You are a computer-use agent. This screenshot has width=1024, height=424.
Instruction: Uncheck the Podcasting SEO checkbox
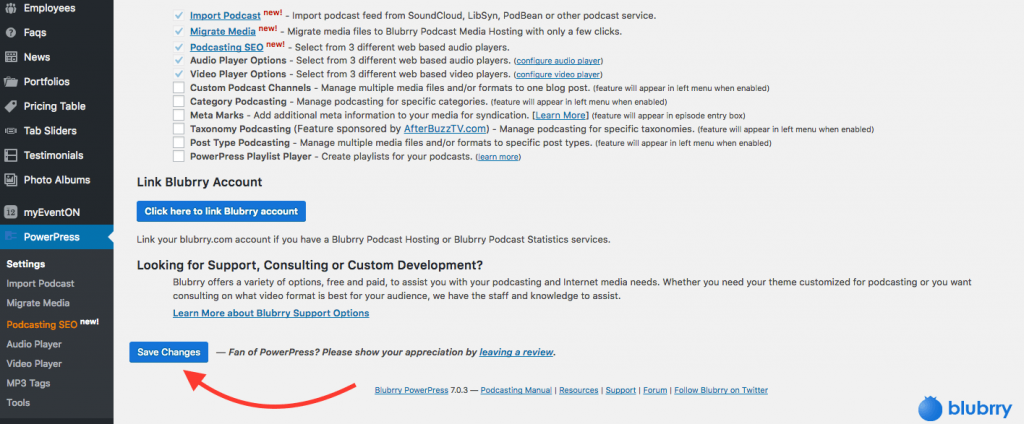tap(178, 47)
